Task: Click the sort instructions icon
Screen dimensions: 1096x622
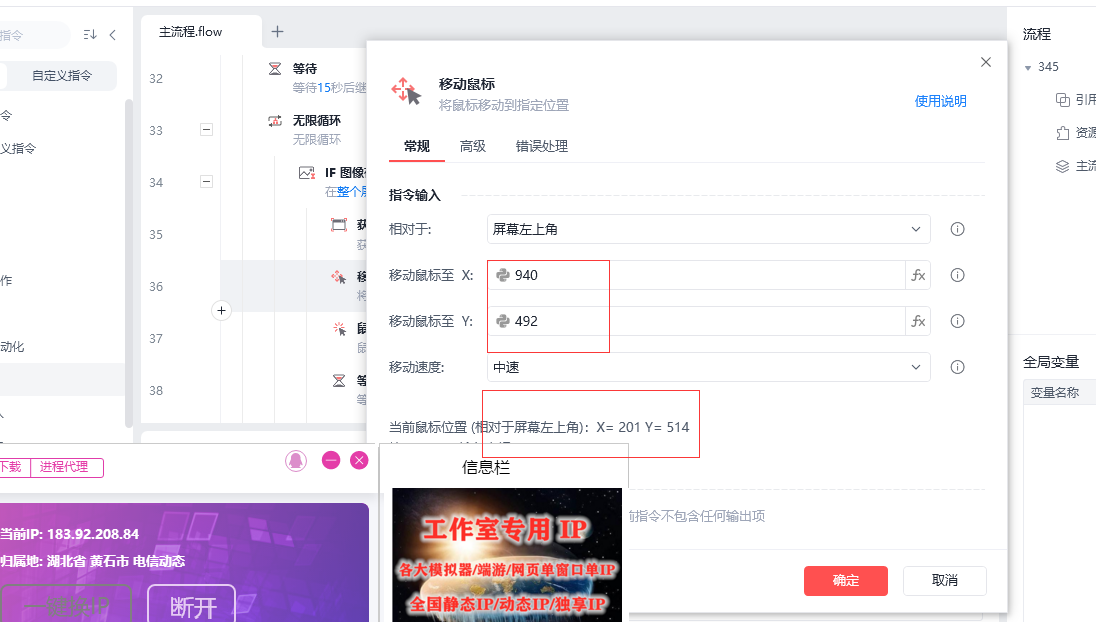Action: [x=89, y=35]
